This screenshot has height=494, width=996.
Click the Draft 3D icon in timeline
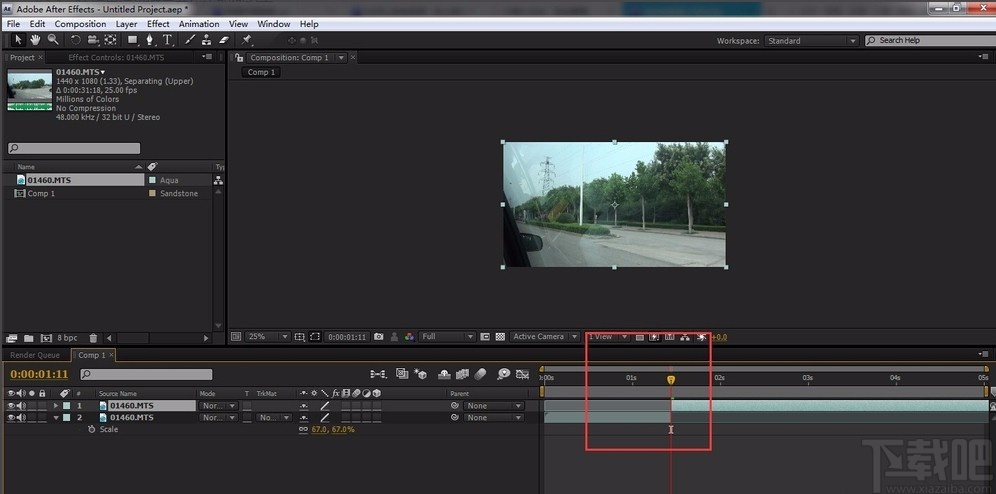click(x=420, y=374)
